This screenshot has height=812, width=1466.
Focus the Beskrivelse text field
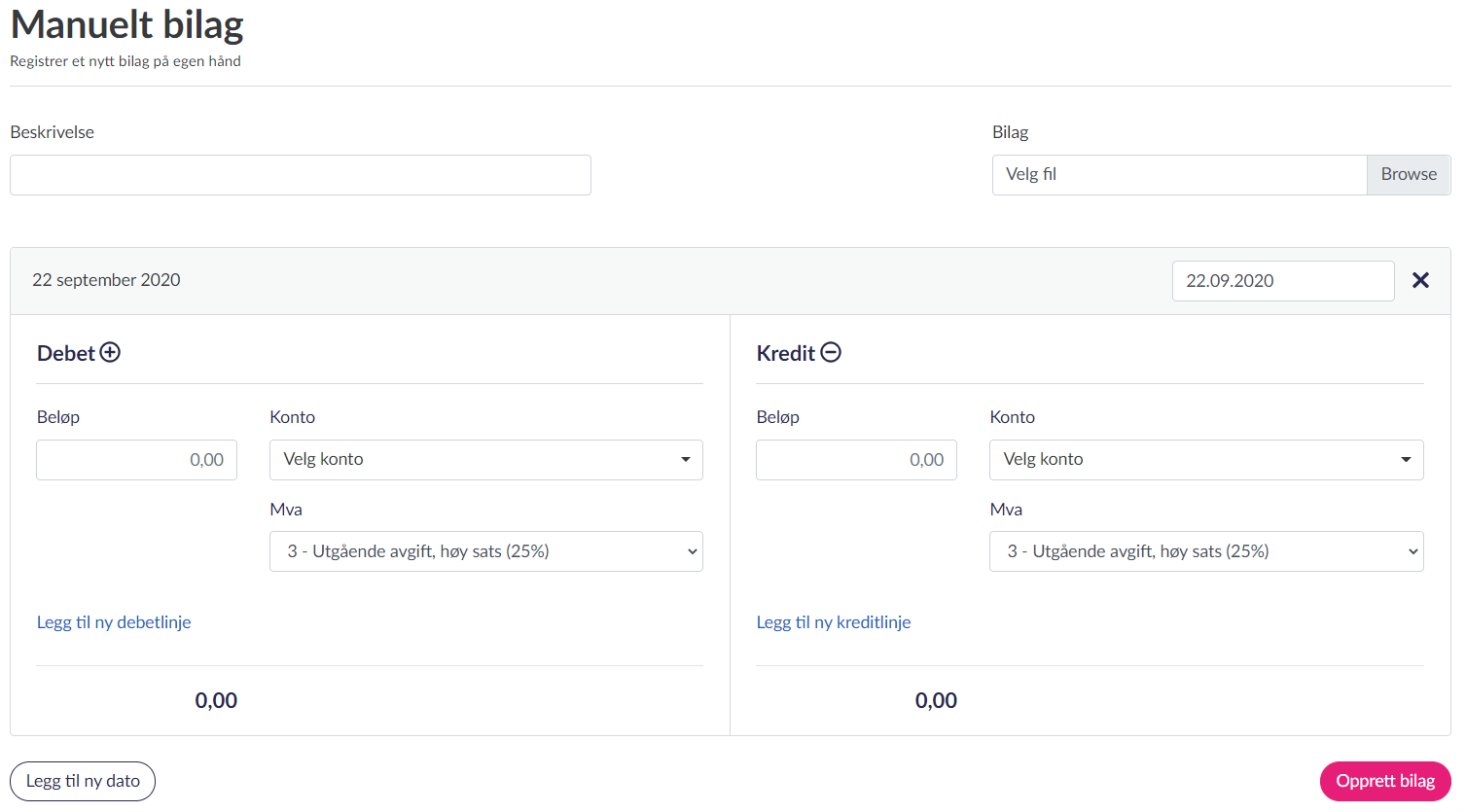[x=300, y=175]
